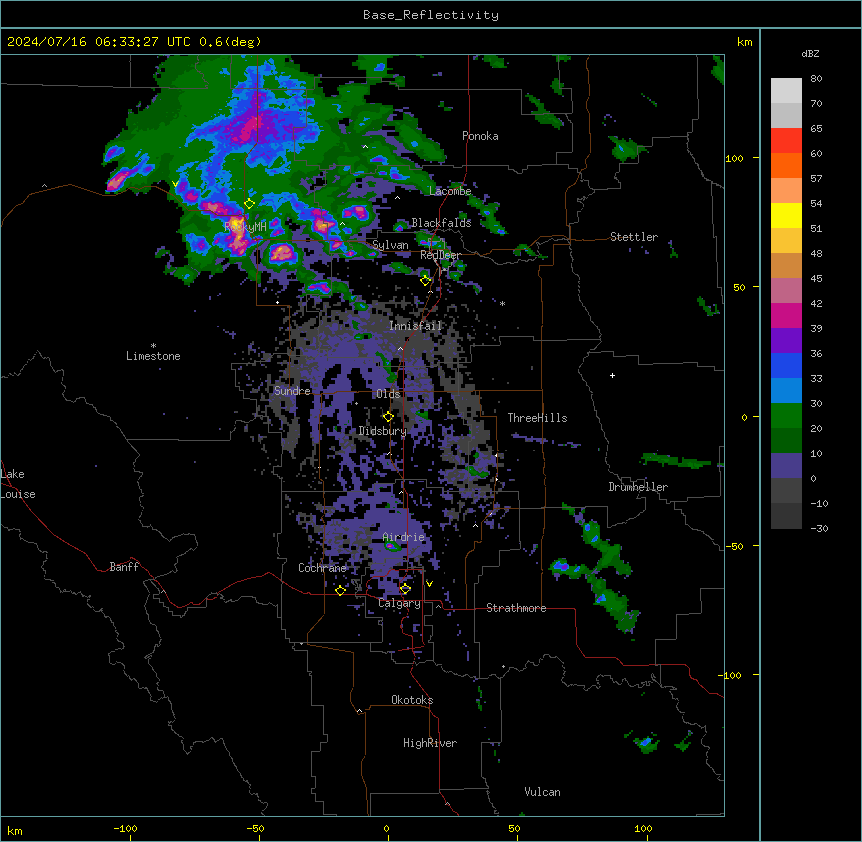Click the Lake Louise label at left edge
This screenshot has width=862, height=842.
coord(18,484)
